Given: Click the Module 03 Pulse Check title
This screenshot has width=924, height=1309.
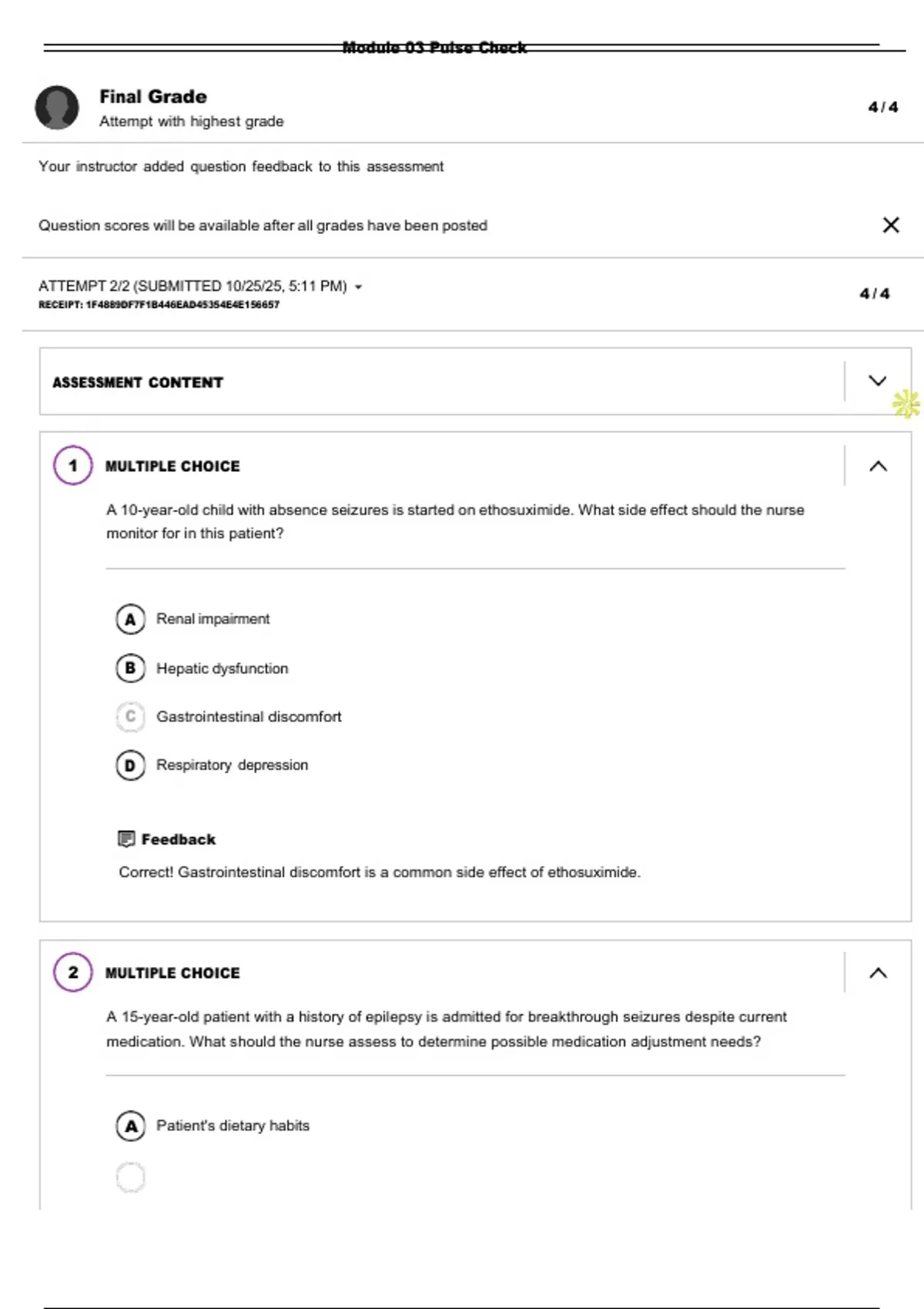Looking at the screenshot, I should 434,48.
